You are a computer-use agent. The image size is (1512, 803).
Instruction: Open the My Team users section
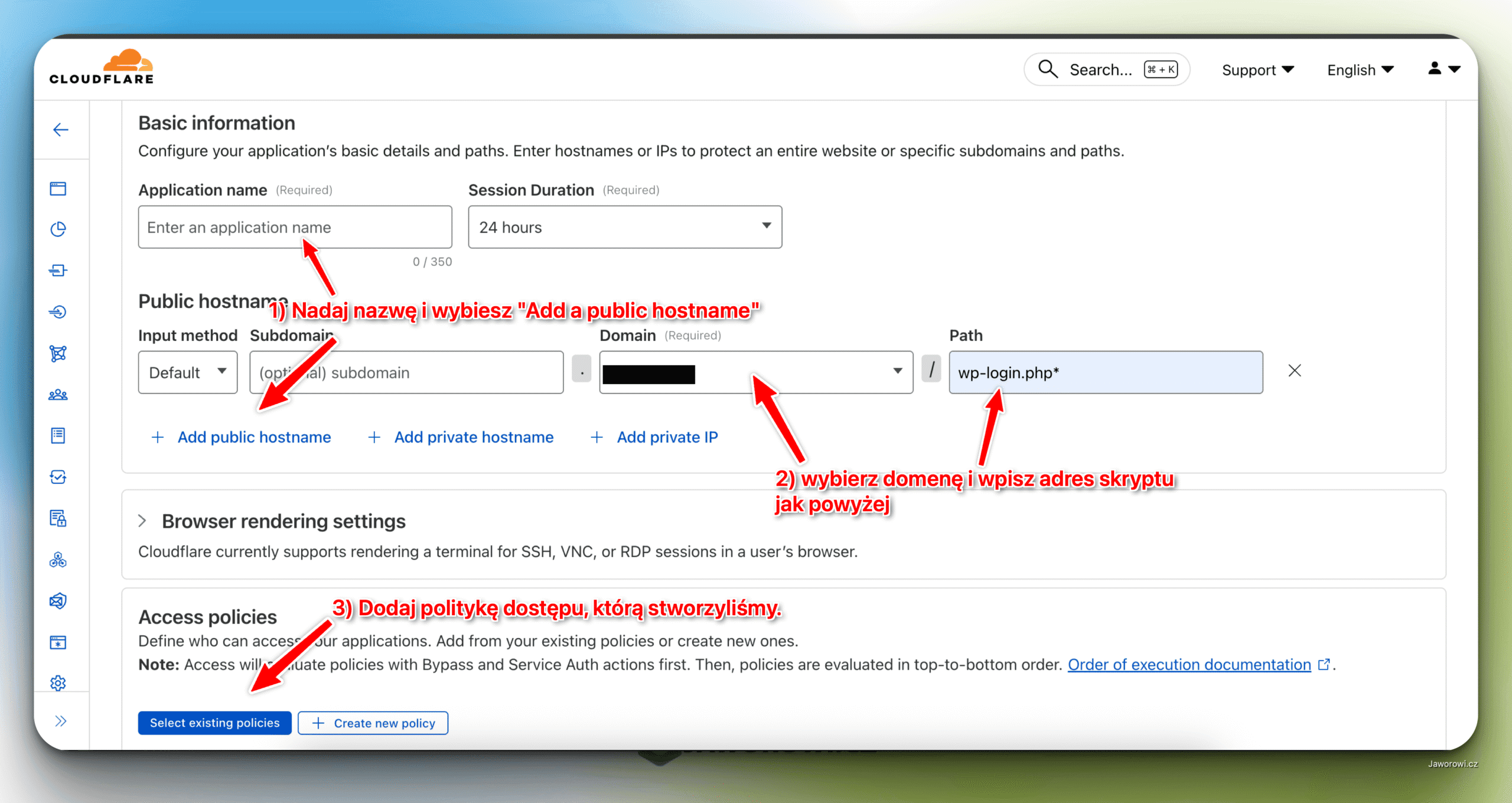click(x=58, y=394)
